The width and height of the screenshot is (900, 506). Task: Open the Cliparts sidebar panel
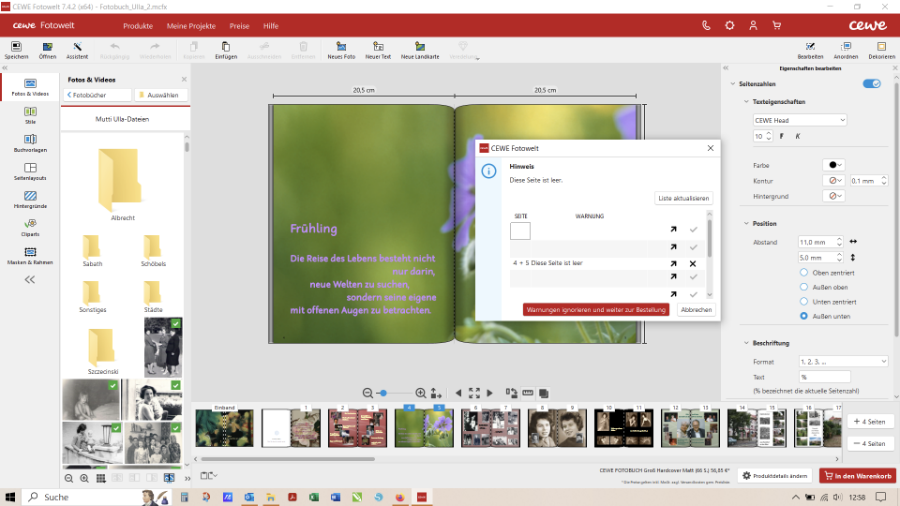pos(30,226)
